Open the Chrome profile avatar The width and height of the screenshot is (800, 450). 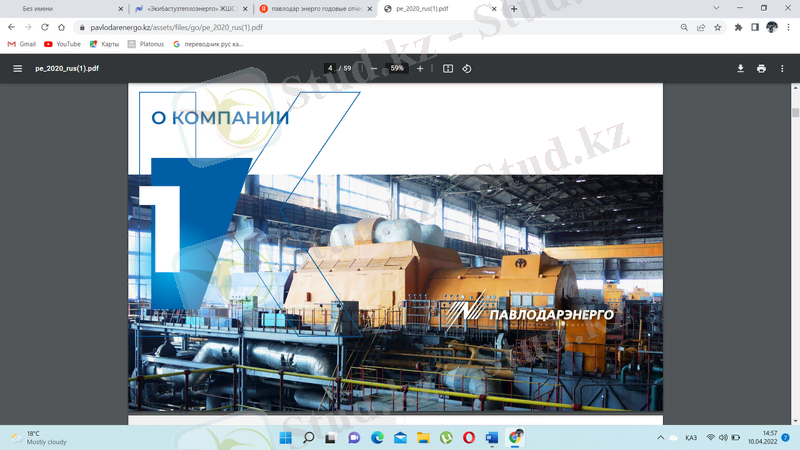point(772,27)
